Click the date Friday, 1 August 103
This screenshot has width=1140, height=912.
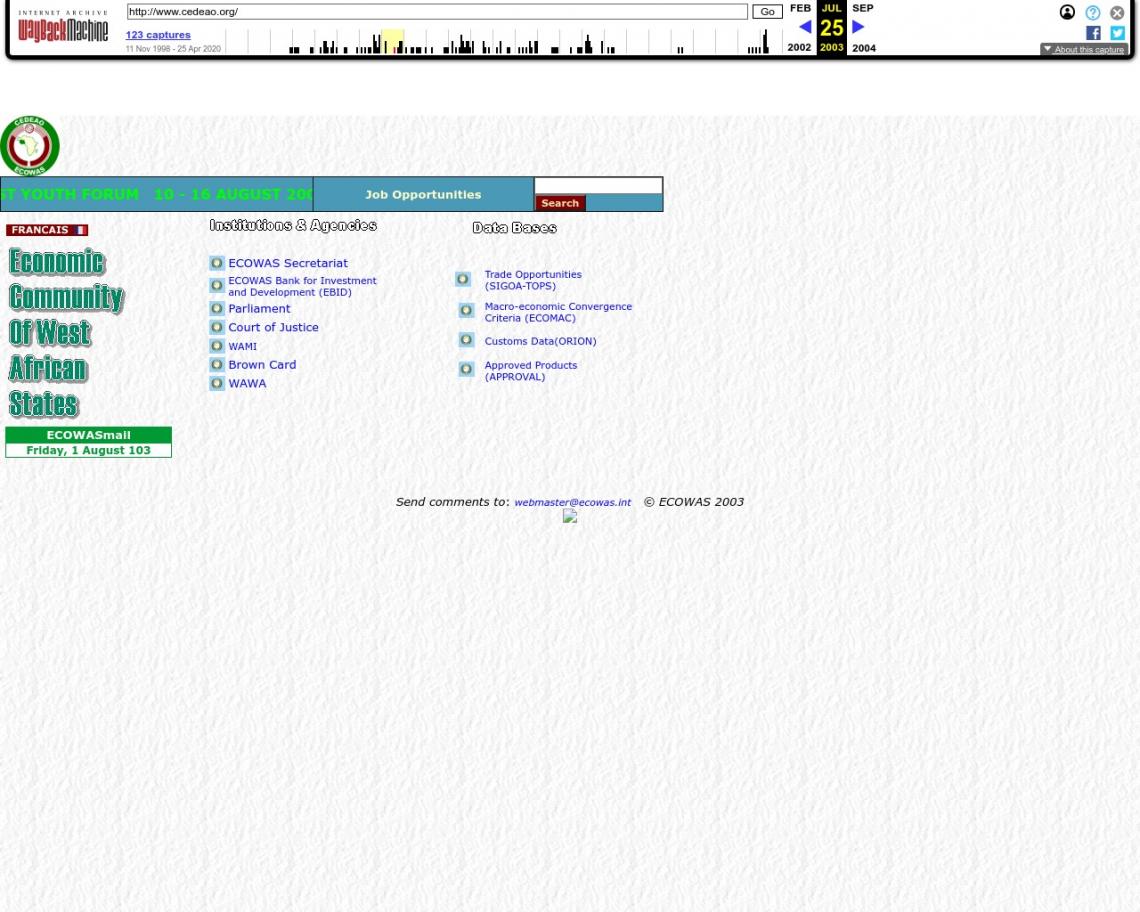pos(89,450)
